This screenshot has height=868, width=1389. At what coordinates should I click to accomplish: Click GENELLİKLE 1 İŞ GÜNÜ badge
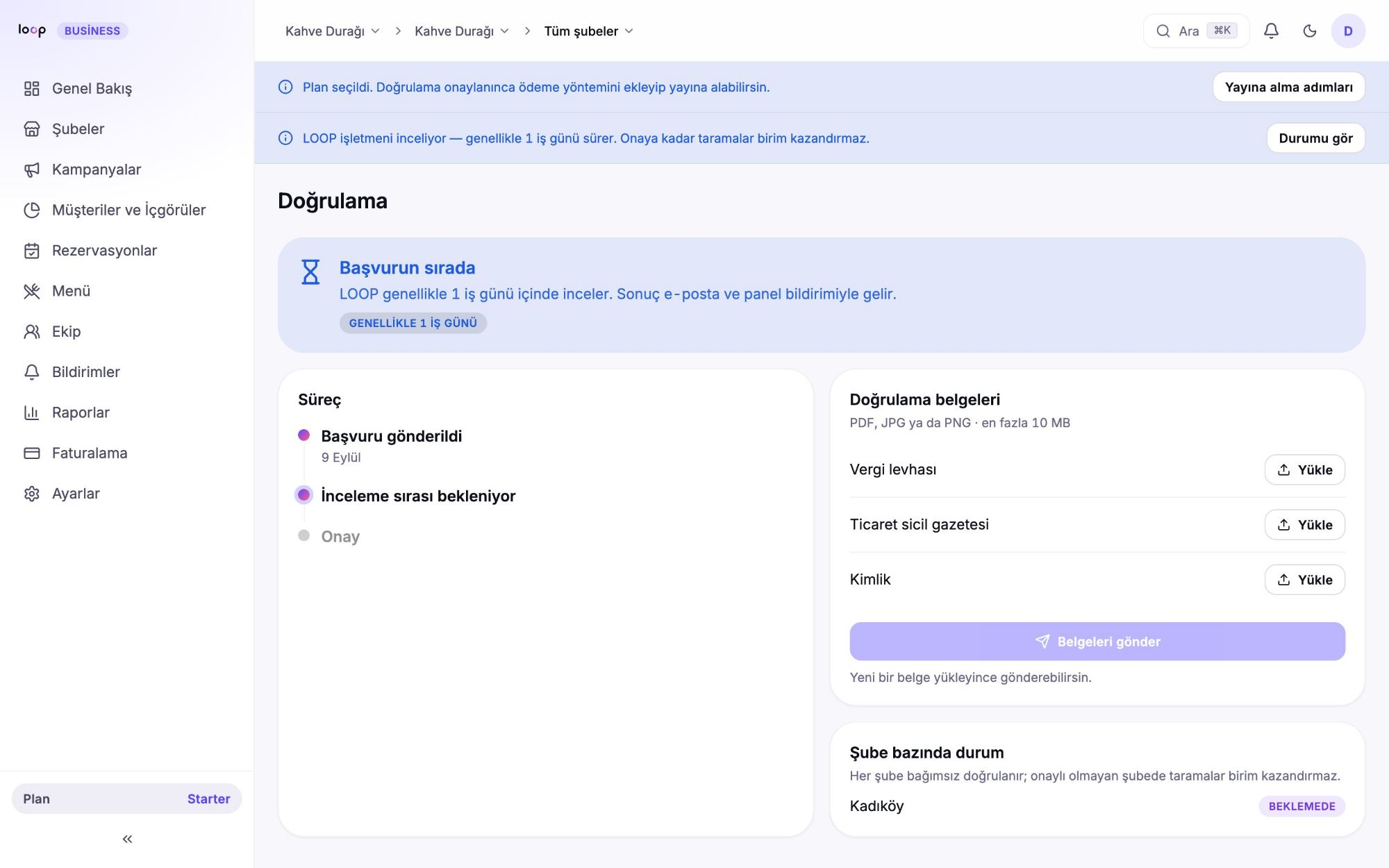coord(413,323)
